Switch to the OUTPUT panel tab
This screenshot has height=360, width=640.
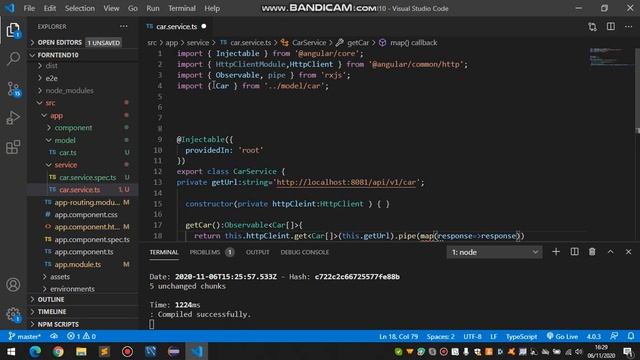(257, 252)
